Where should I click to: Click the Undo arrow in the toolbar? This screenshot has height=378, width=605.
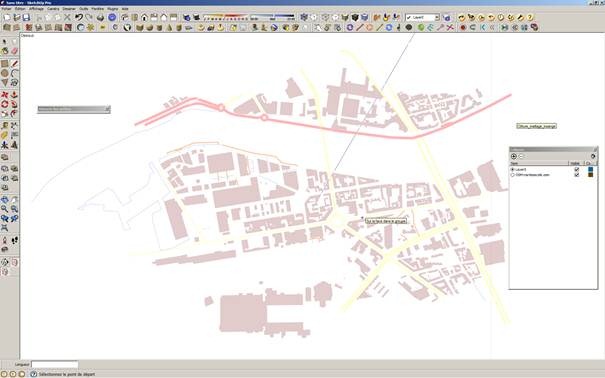click(79, 17)
